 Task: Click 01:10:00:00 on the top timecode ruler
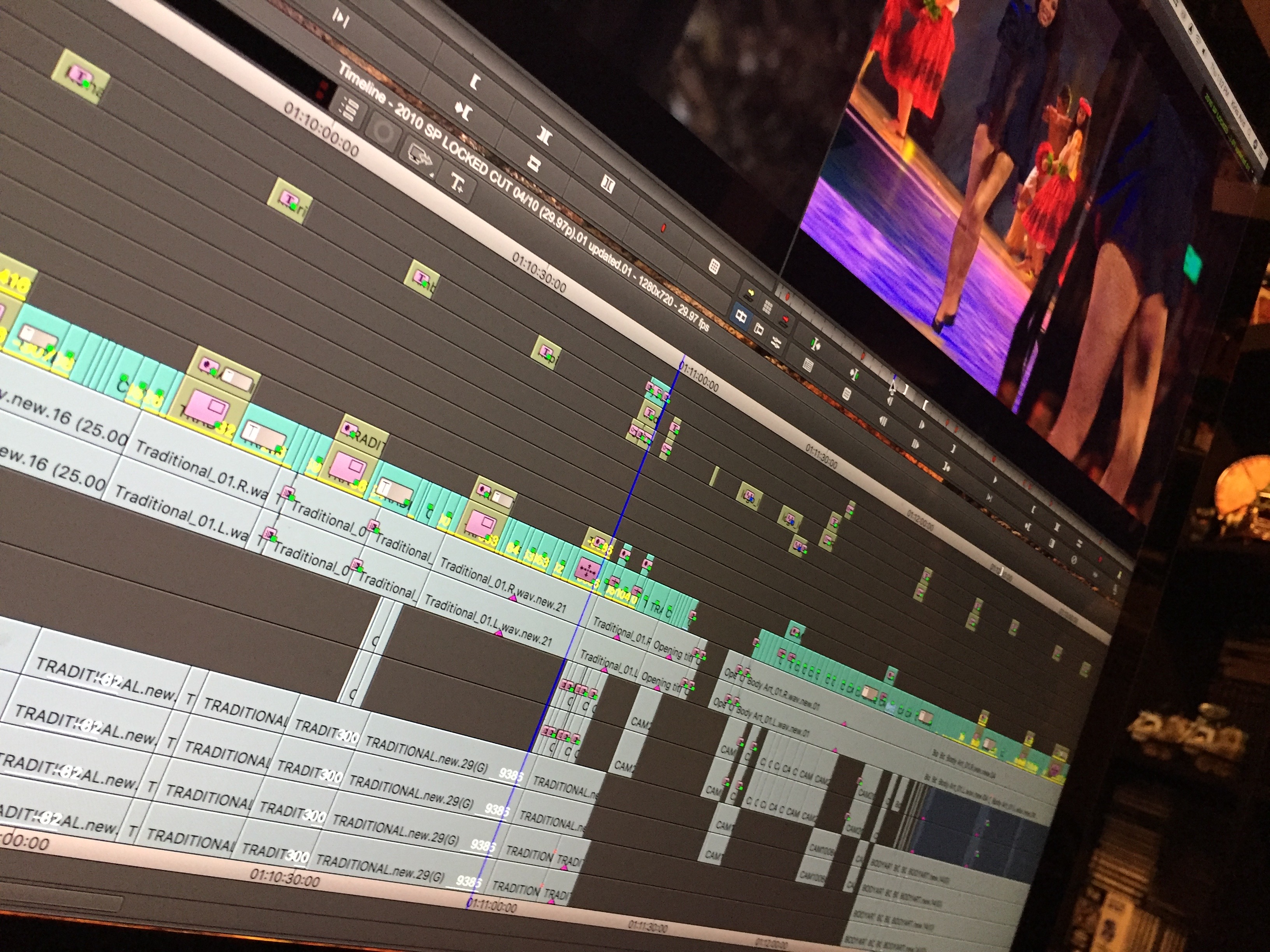coord(321,131)
